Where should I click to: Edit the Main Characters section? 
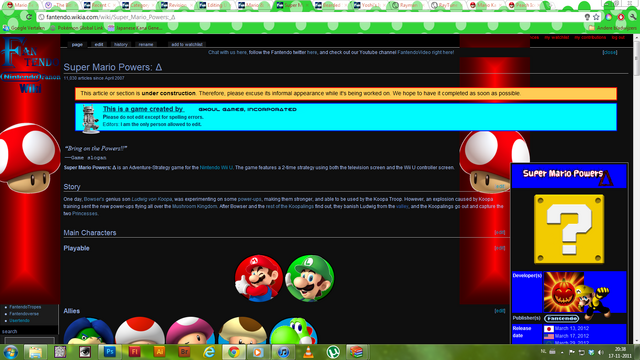500,232
